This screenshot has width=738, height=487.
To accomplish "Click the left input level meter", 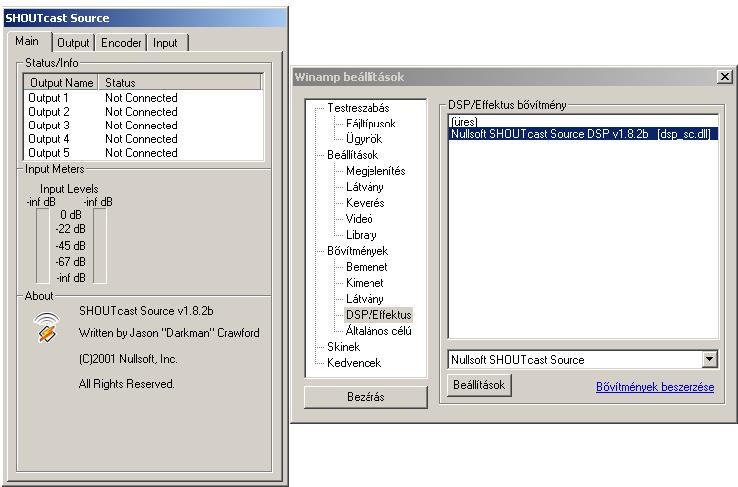I will [43, 246].
